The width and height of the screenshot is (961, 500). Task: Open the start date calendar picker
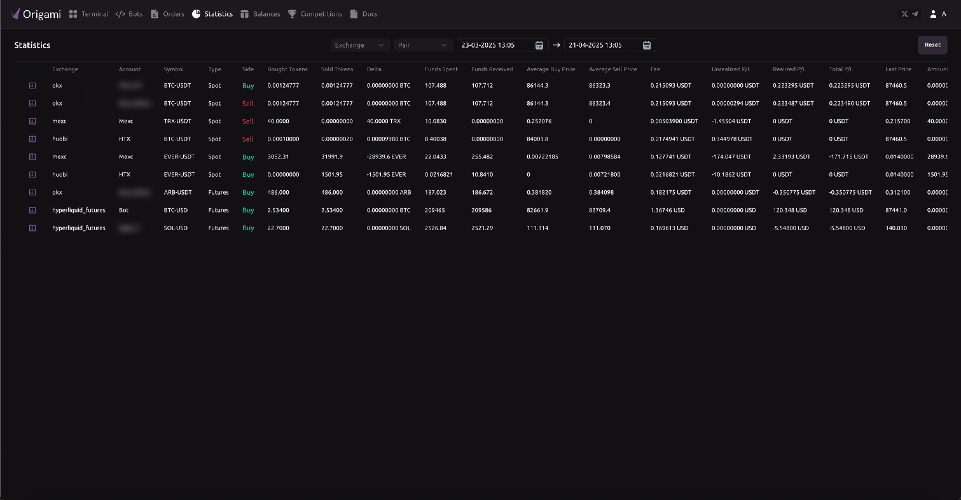pos(539,45)
